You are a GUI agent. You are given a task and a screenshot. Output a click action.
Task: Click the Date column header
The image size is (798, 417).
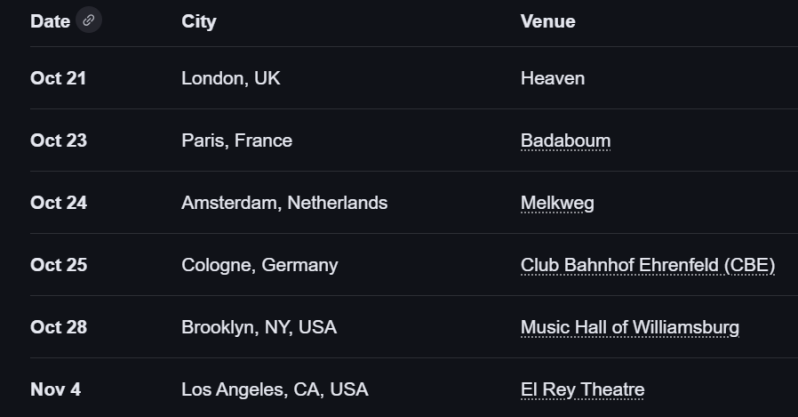coord(50,21)
